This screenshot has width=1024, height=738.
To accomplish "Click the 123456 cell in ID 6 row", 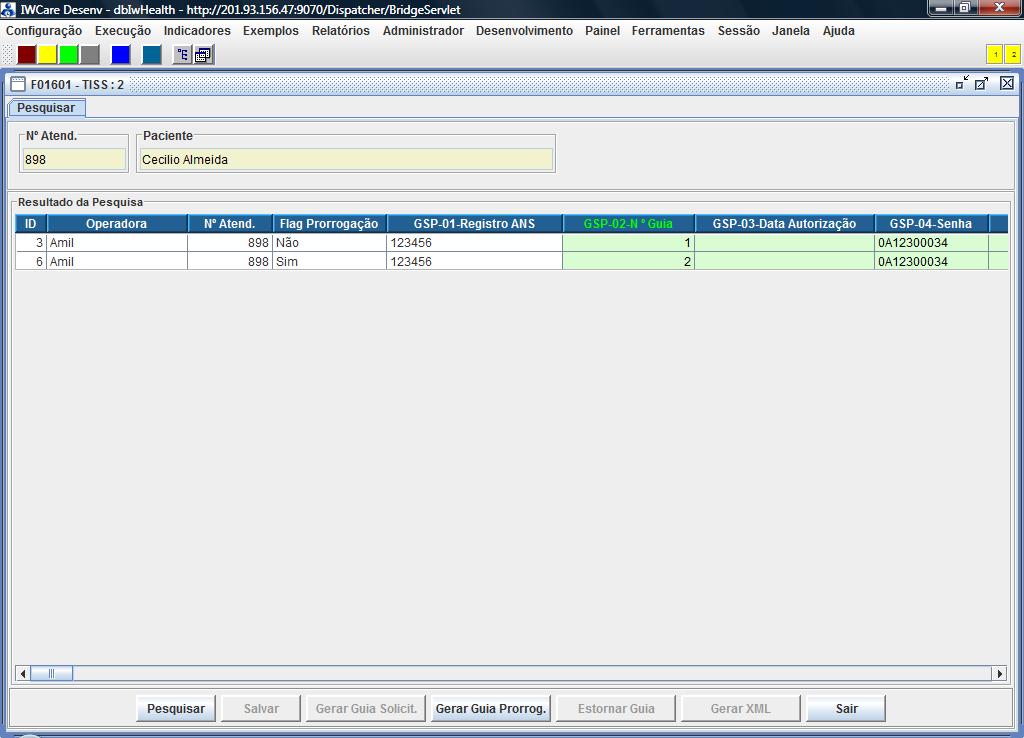I will pyautogui.click(x=475, y=261).
